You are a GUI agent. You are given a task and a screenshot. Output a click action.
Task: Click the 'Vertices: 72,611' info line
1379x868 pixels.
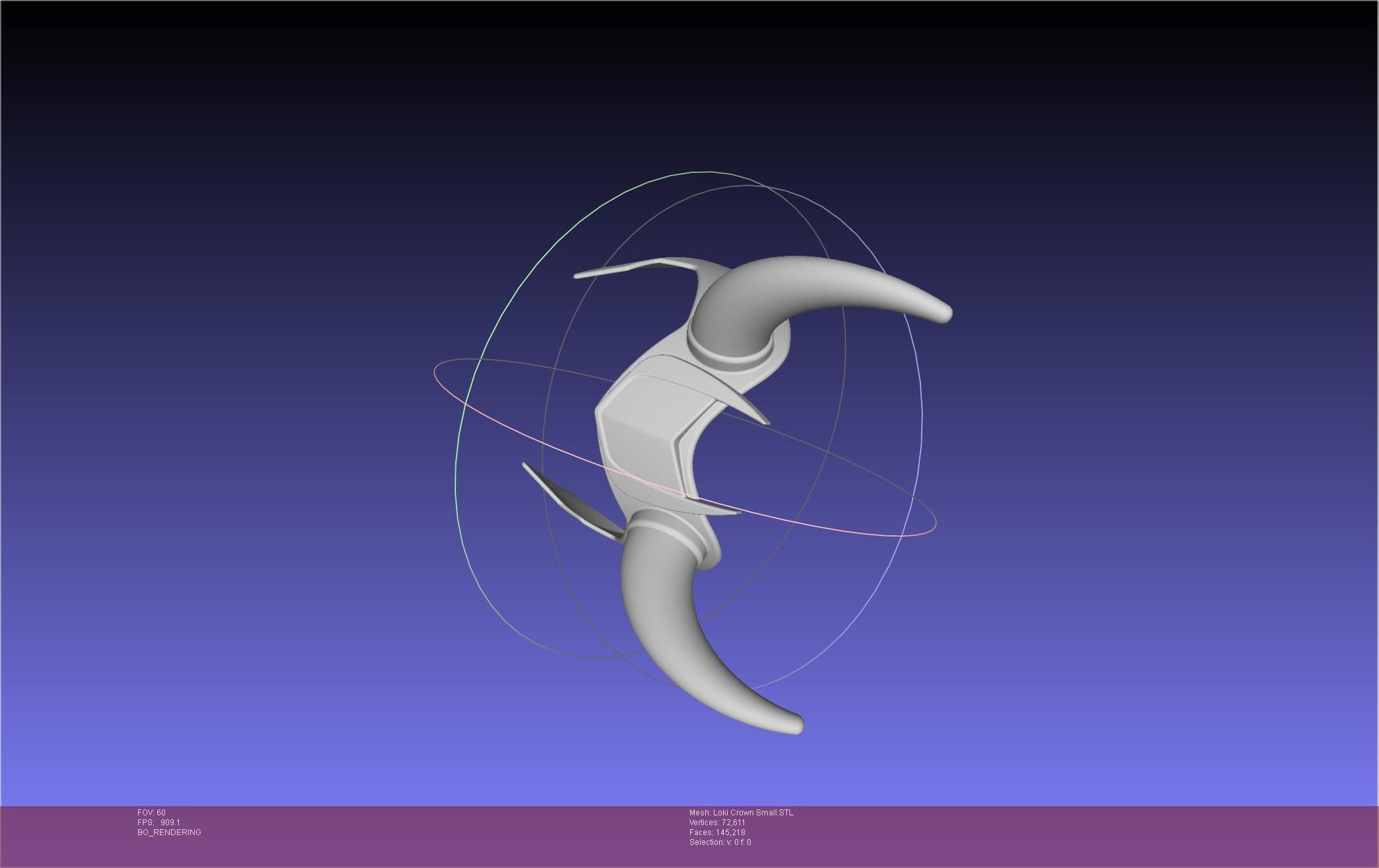(717, 823)
